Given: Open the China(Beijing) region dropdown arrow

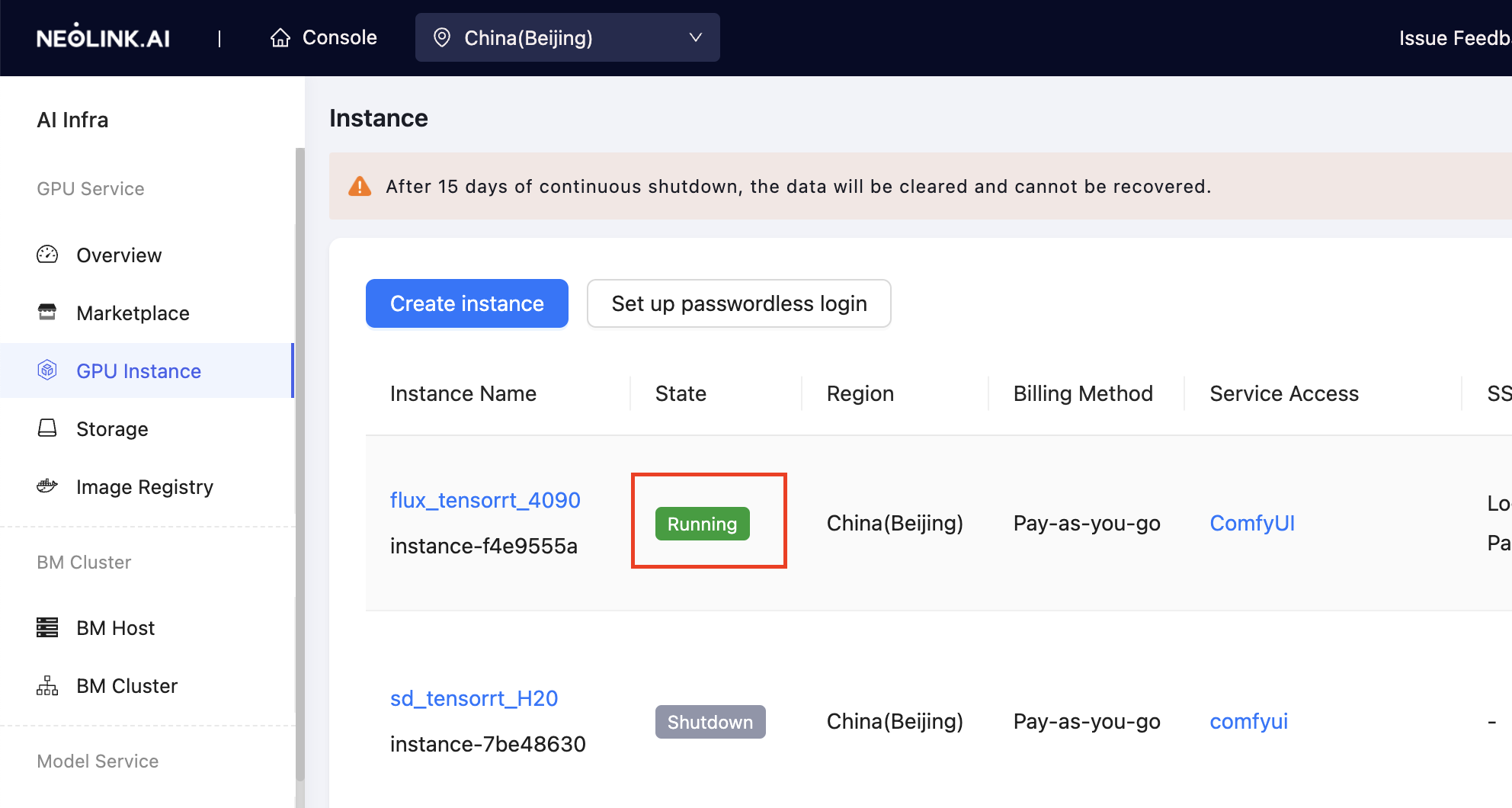Looking at the screenshot, I should click(x=695, y=37).
